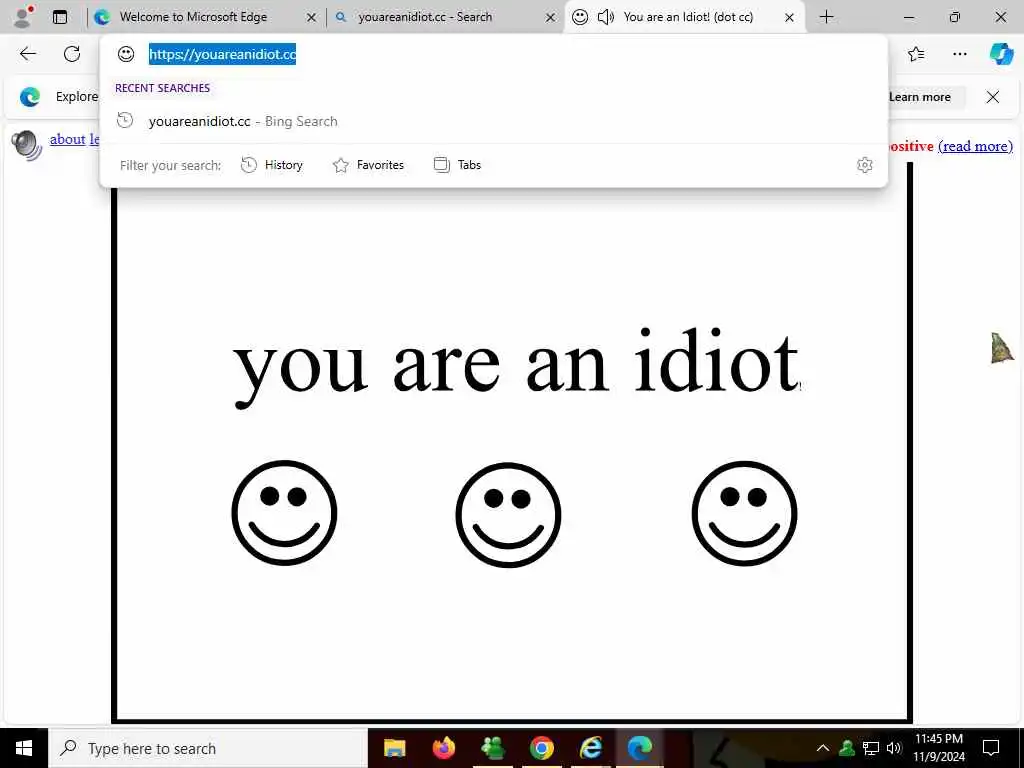1024x768 pixels.
Task: Close the youareanidiot.cc Search tab
Action: pos(551,18)
